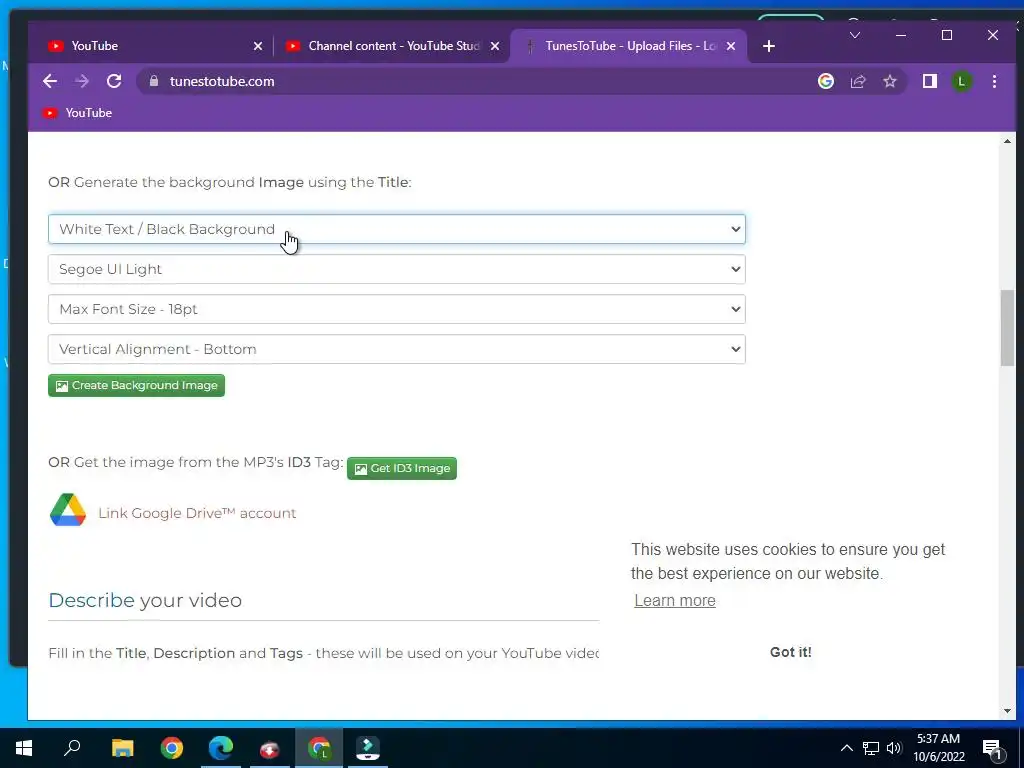
Task: Dismiss cookie notice with Got it!
Action: [x=790, y=652]
